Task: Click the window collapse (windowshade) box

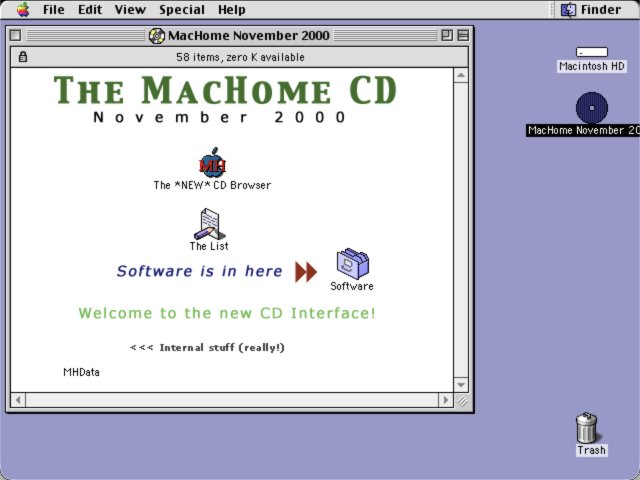Action: (463, 36)
